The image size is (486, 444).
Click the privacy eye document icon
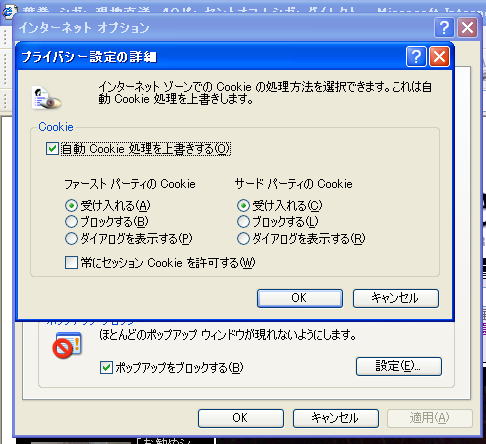tap(46, 98)
